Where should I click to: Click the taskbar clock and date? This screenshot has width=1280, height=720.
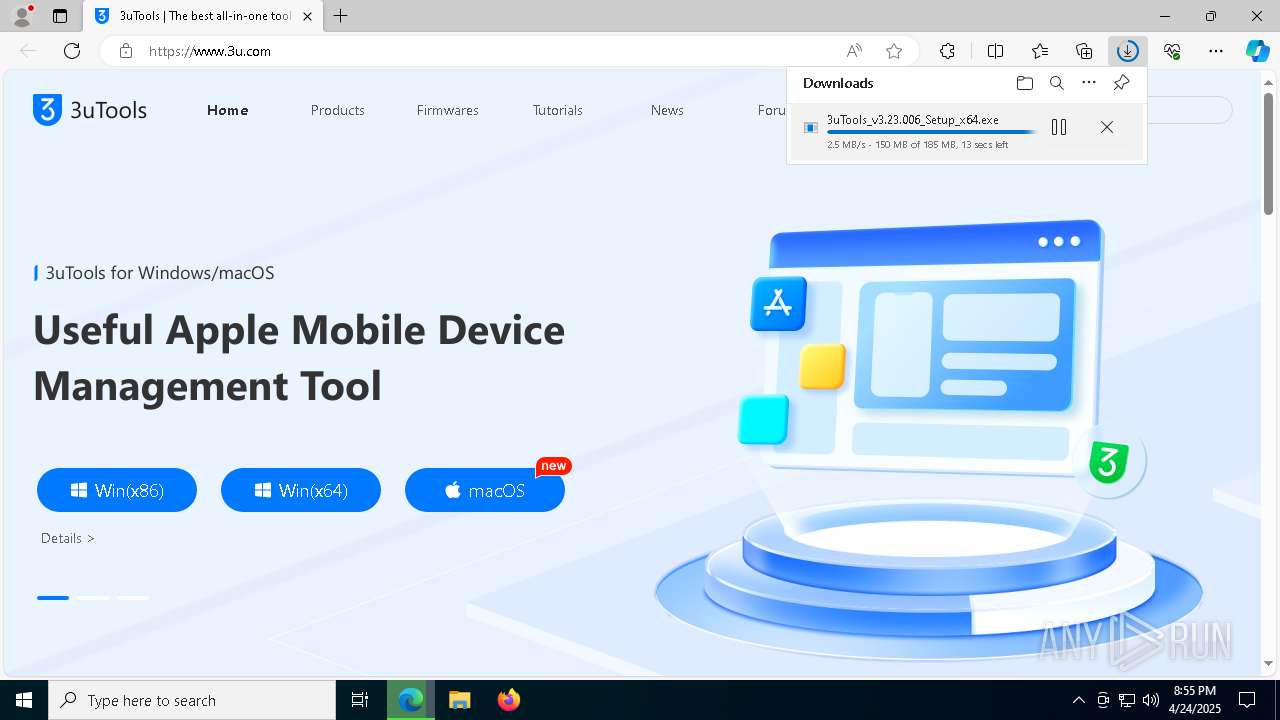[x=1194, y=700]
